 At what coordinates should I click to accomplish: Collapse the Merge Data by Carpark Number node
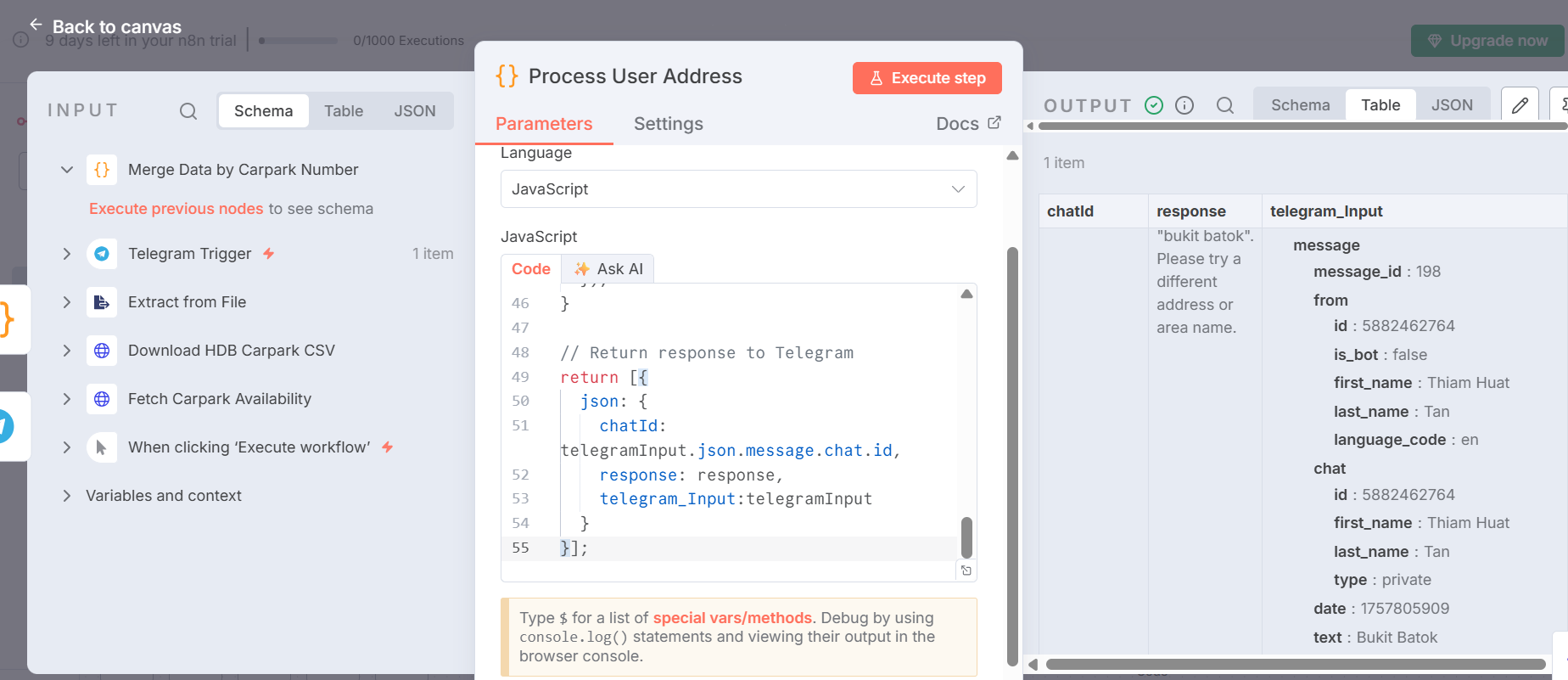[x=67, y=170]
